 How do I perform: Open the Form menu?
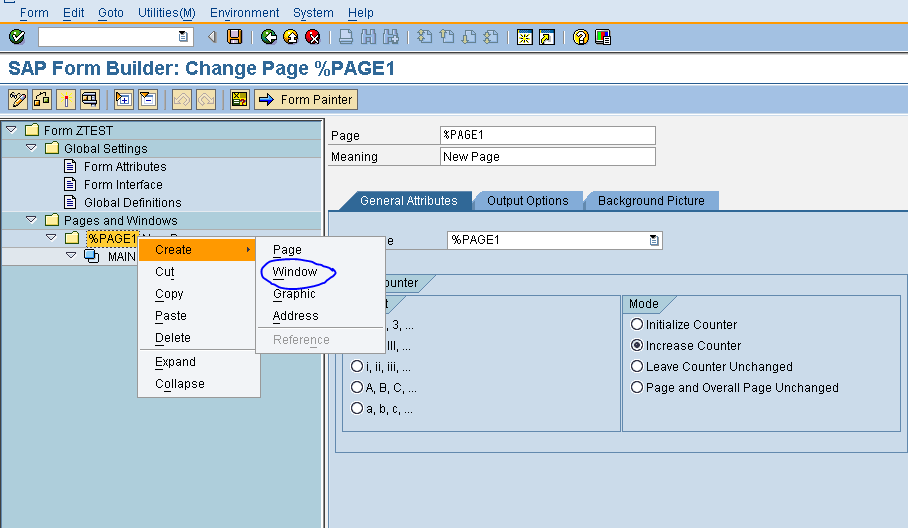tap(34, 13)
